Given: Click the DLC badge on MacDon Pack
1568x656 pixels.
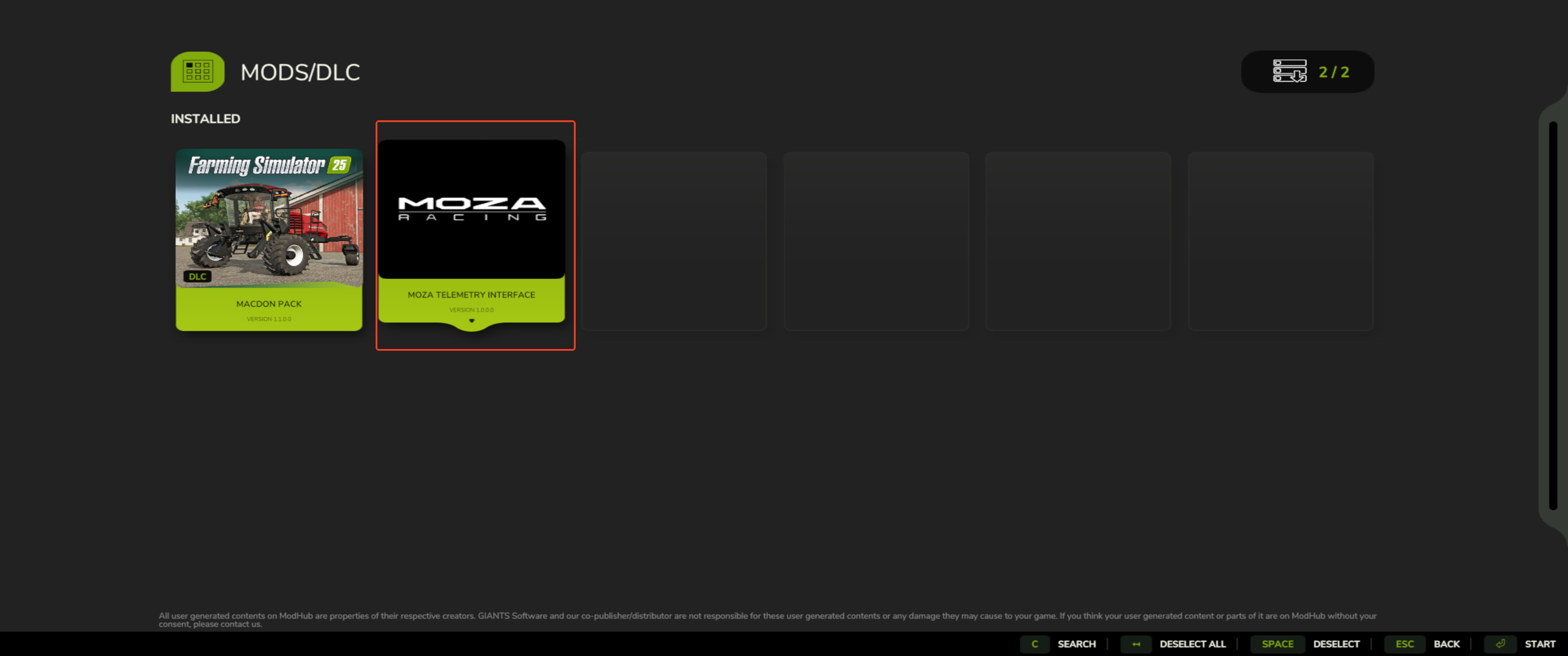Looking at the screenshot, I should point(197,276).
